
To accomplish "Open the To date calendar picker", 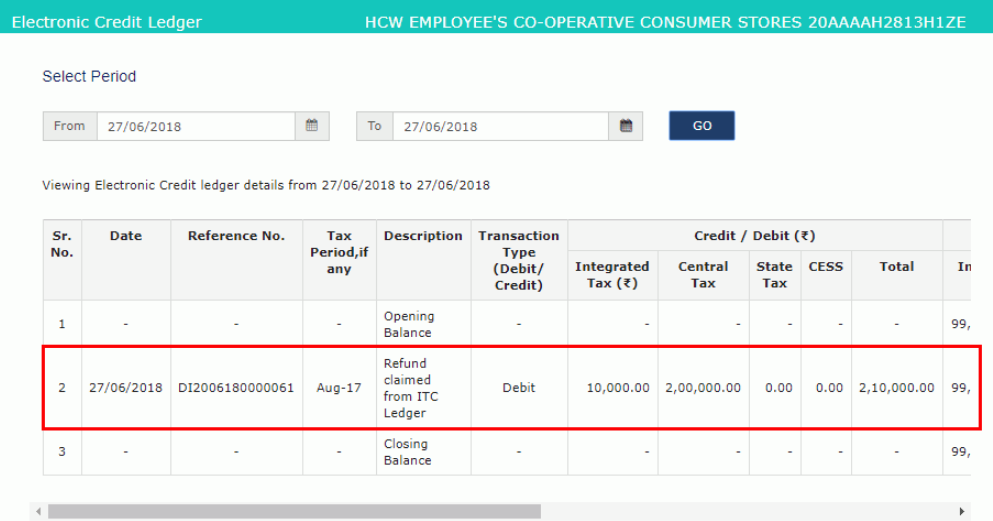I will (626, 126).
